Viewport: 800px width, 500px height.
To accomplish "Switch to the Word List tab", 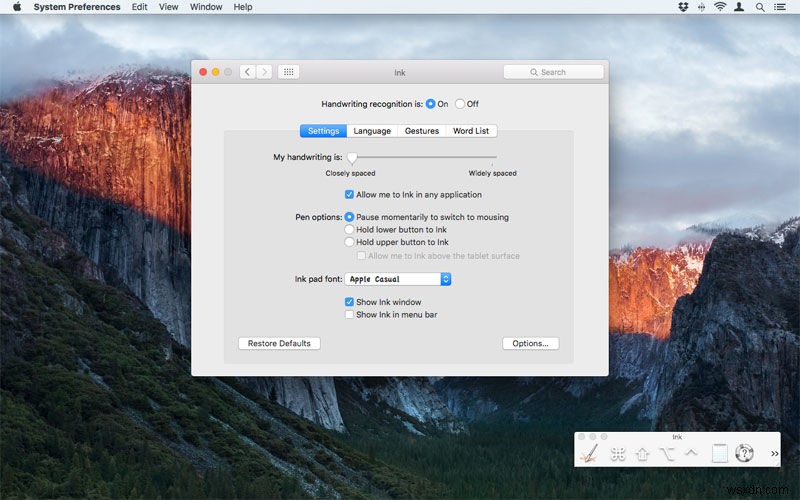I will coord(471,131).
